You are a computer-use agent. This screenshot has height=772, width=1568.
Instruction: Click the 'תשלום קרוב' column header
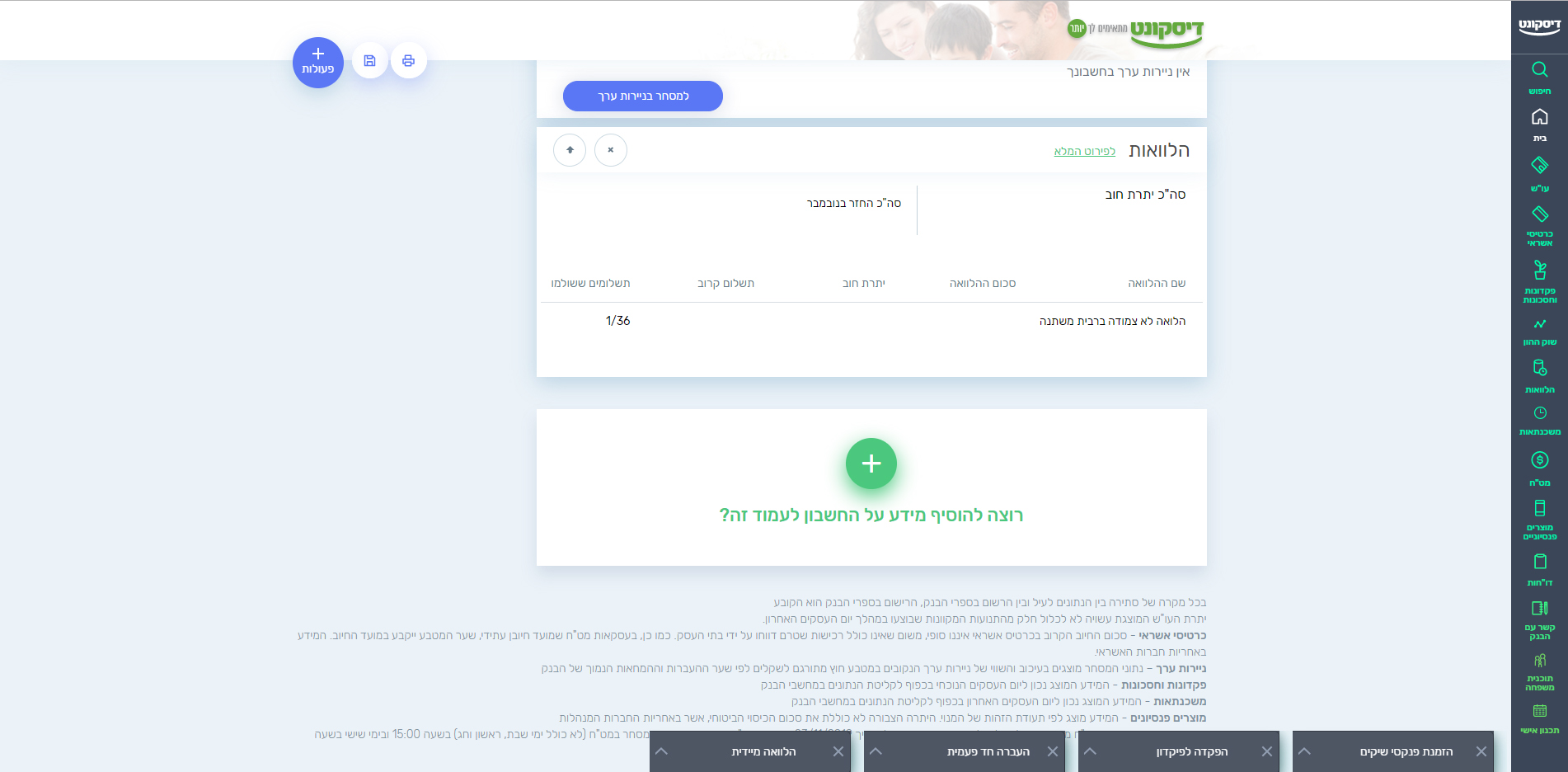pos(725,283)
